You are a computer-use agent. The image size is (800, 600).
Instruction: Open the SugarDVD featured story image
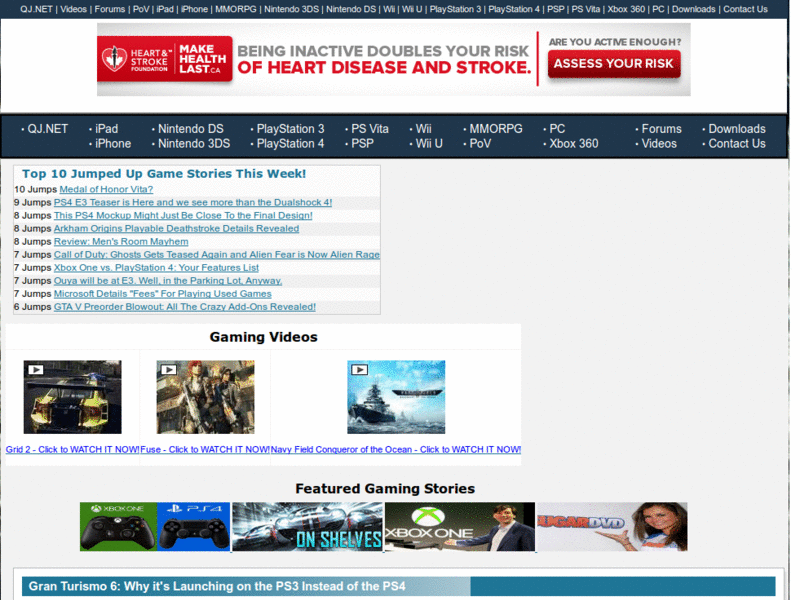[x=612, y=527]
